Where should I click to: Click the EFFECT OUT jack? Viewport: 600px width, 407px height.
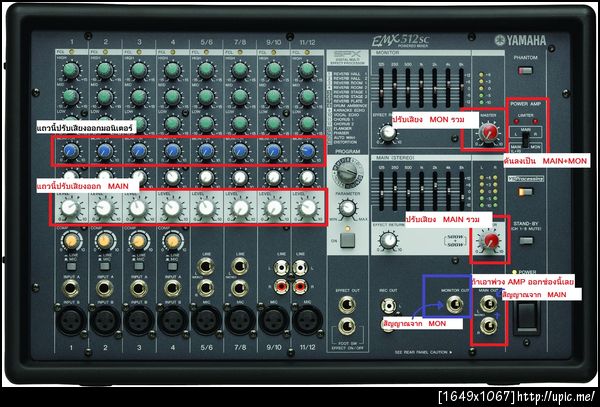coord(347,305)
